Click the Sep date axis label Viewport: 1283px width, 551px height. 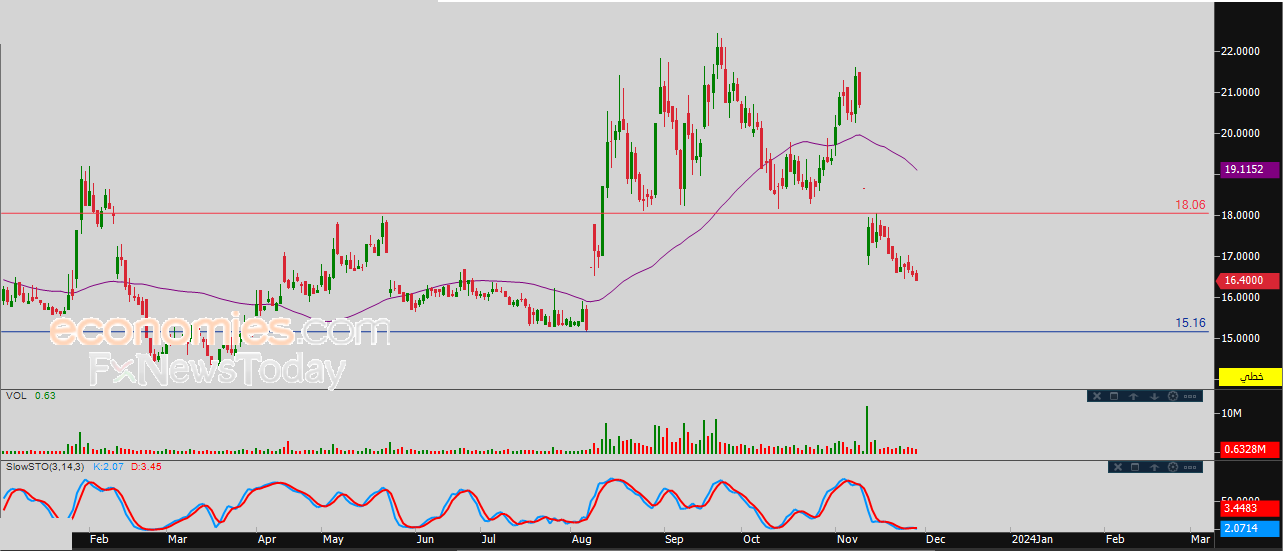pos(673,539)
